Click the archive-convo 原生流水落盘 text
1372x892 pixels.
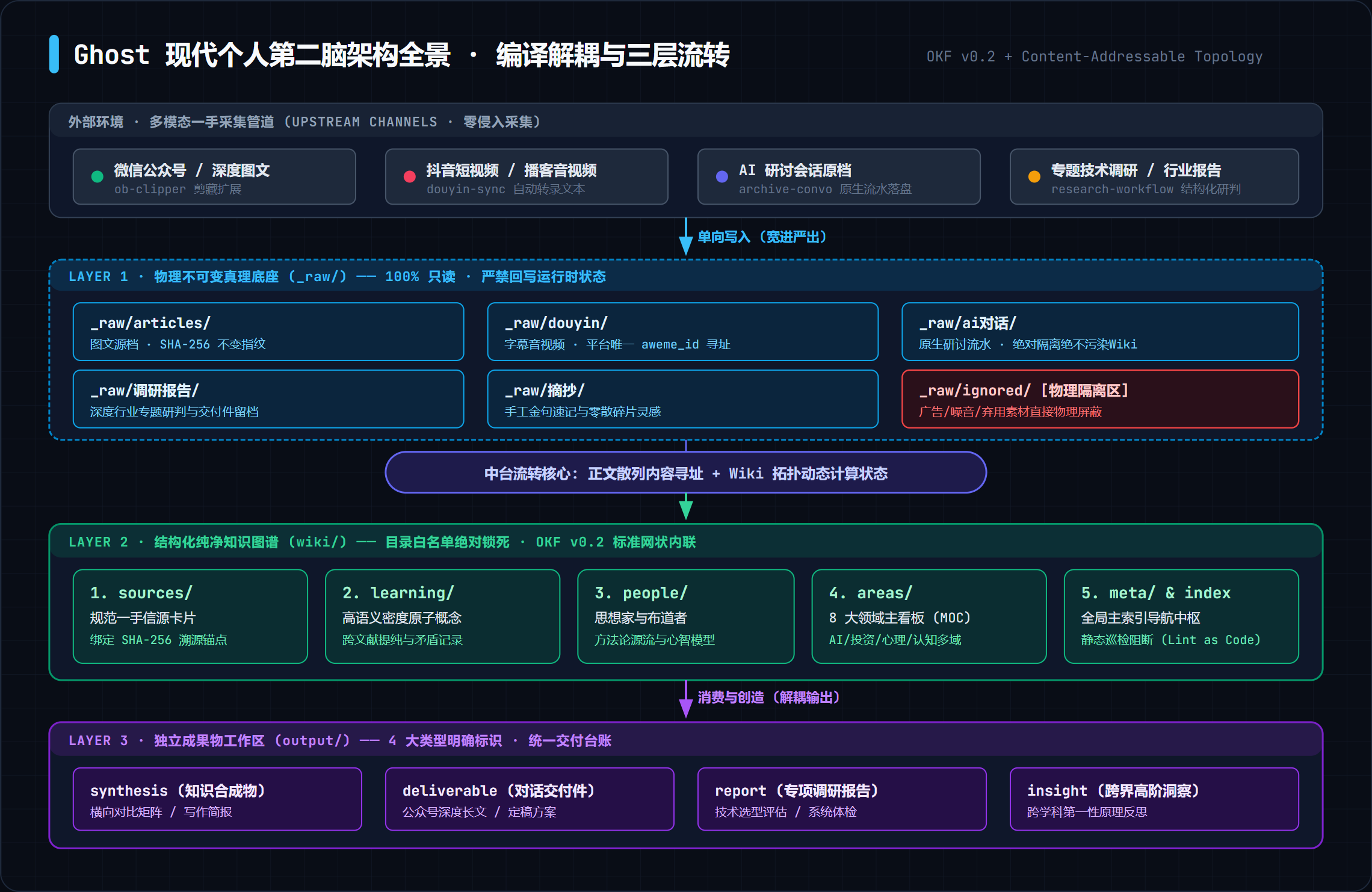[x=826, y=190]
